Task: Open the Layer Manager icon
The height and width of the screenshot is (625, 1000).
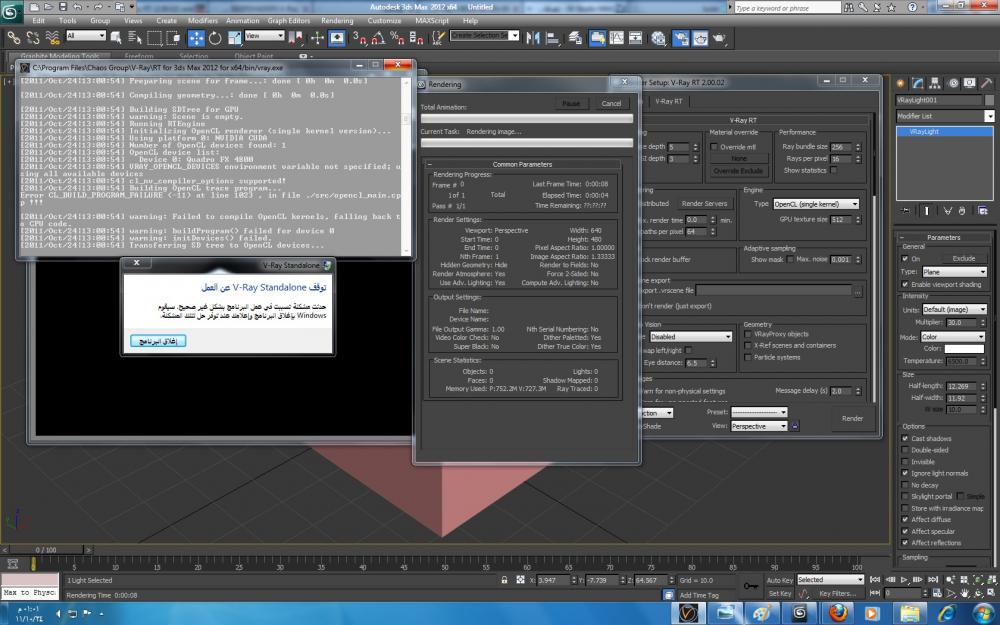Action: pyautogui.click(x=575, y=38)
